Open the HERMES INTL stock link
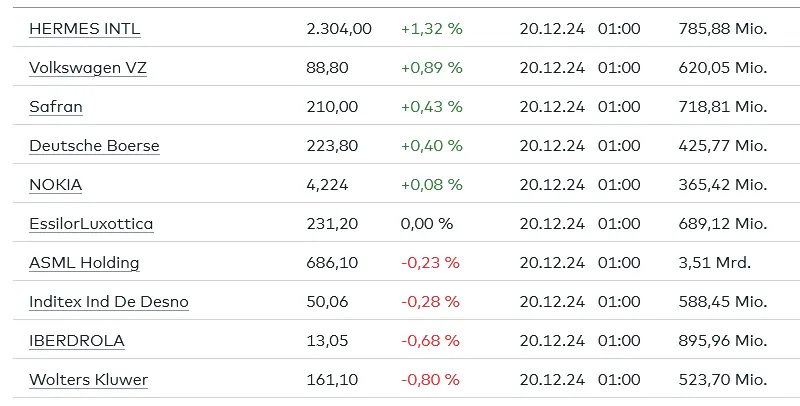Image resolution: width=800 pixels, height=406 pixels. coord(85,29)
